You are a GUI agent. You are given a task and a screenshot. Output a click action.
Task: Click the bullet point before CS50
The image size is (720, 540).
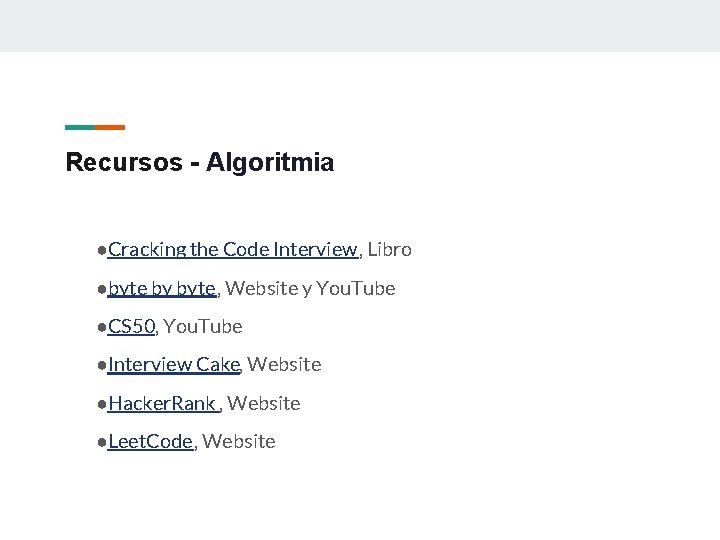pos(103,326)
